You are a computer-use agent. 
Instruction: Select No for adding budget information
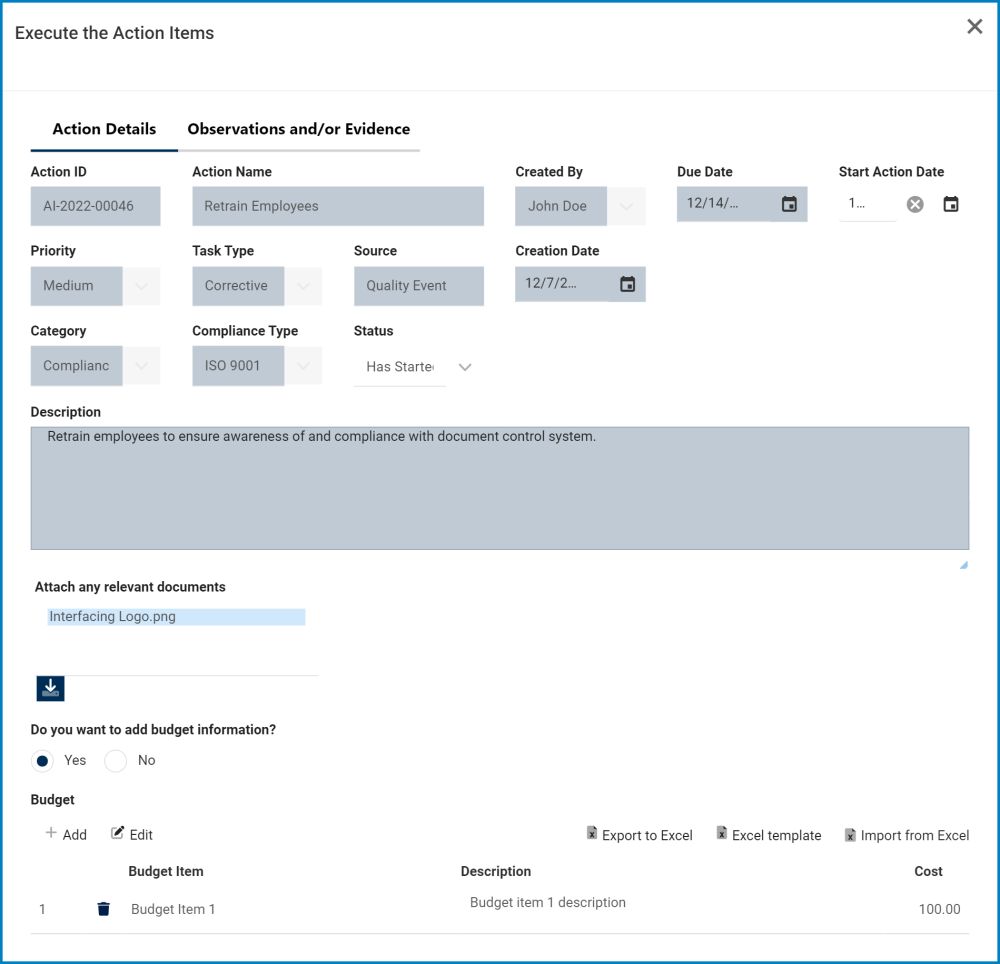pyautogui.click(x=116, y=761)
